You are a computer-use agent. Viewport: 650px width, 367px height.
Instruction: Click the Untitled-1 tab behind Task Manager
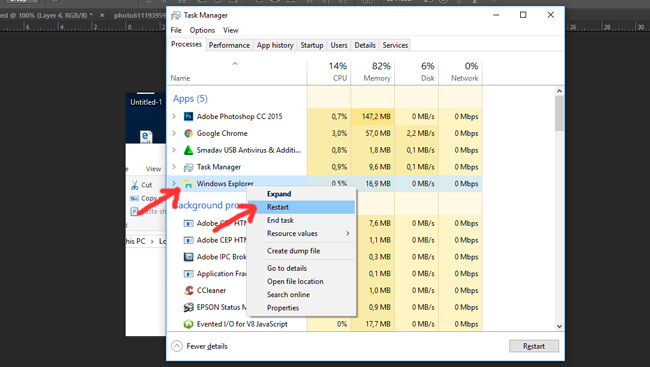pyautogui.click(x=146, y=102)
